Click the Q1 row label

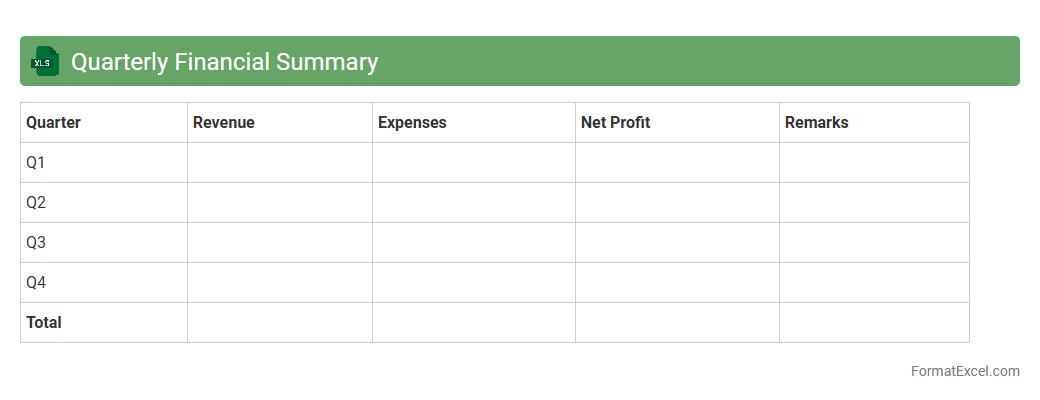[36, 163]
